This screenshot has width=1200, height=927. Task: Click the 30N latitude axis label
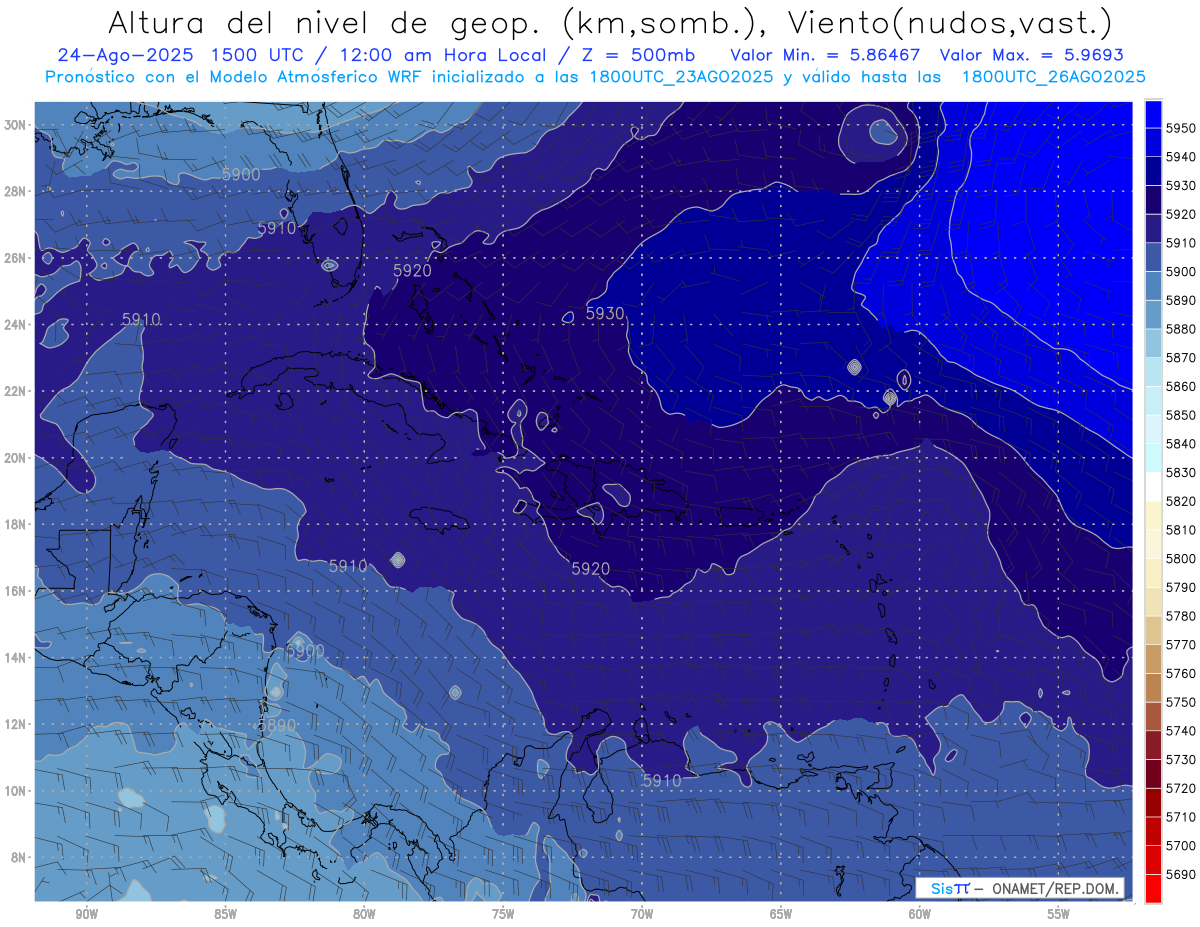pos(16,125)
